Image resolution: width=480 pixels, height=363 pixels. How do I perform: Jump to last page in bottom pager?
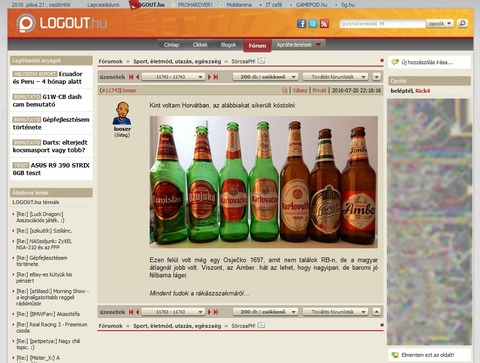click(x=216, y=312)
